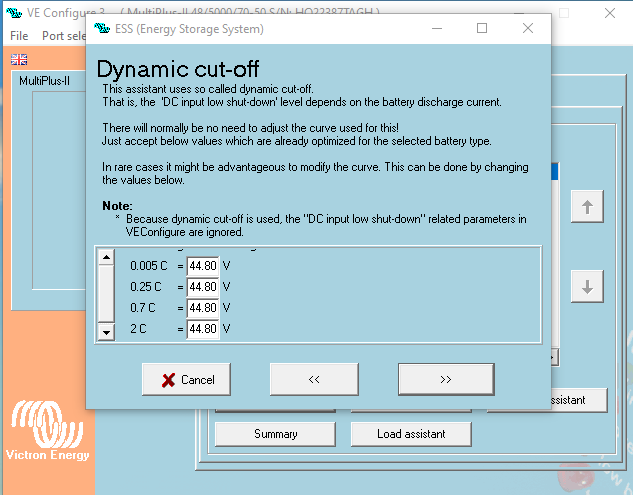Click the VE Configure title bar icon

pyautogui.click(x=14, y=13)
